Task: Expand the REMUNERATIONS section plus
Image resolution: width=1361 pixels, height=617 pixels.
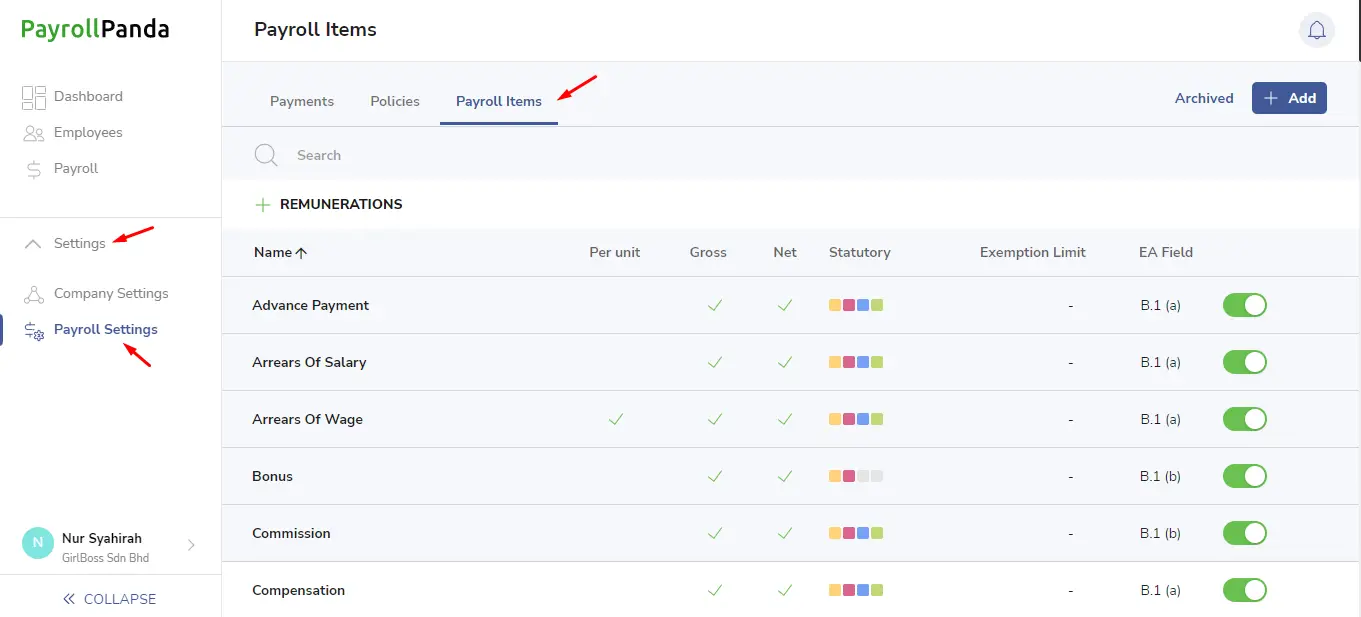Action: pos(263,204)
